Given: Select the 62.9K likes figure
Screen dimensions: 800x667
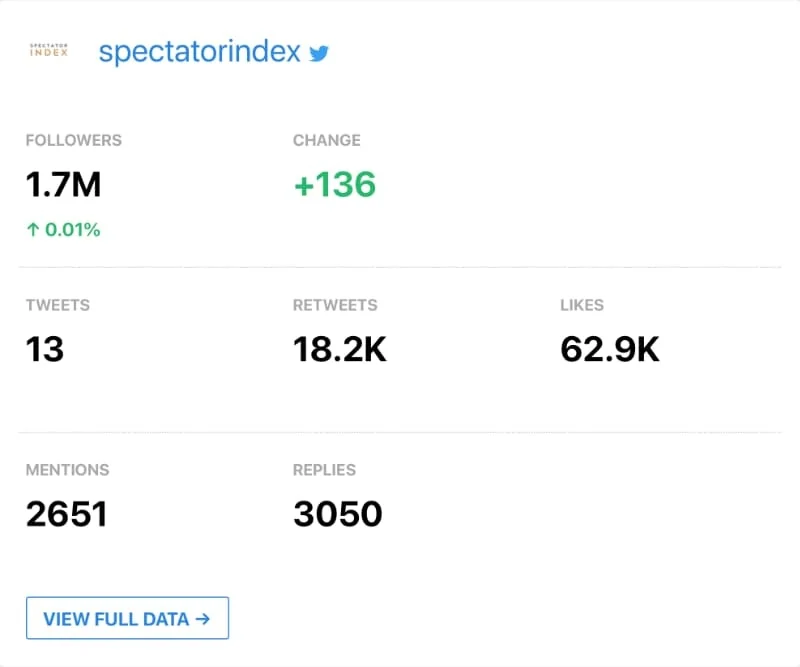Looking at the screenshot, I should coord(610,349).
